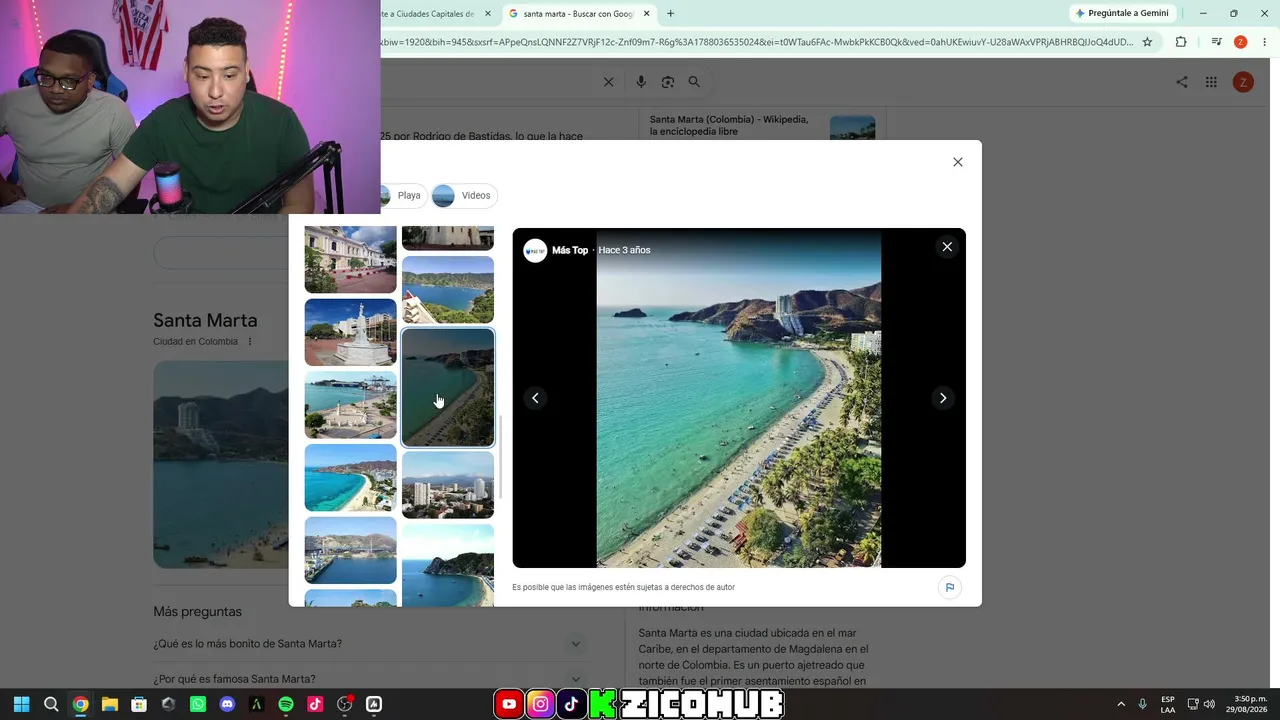Bookmark this page with star icon
Screen dimensions: 1280x720
point(1147,42)
